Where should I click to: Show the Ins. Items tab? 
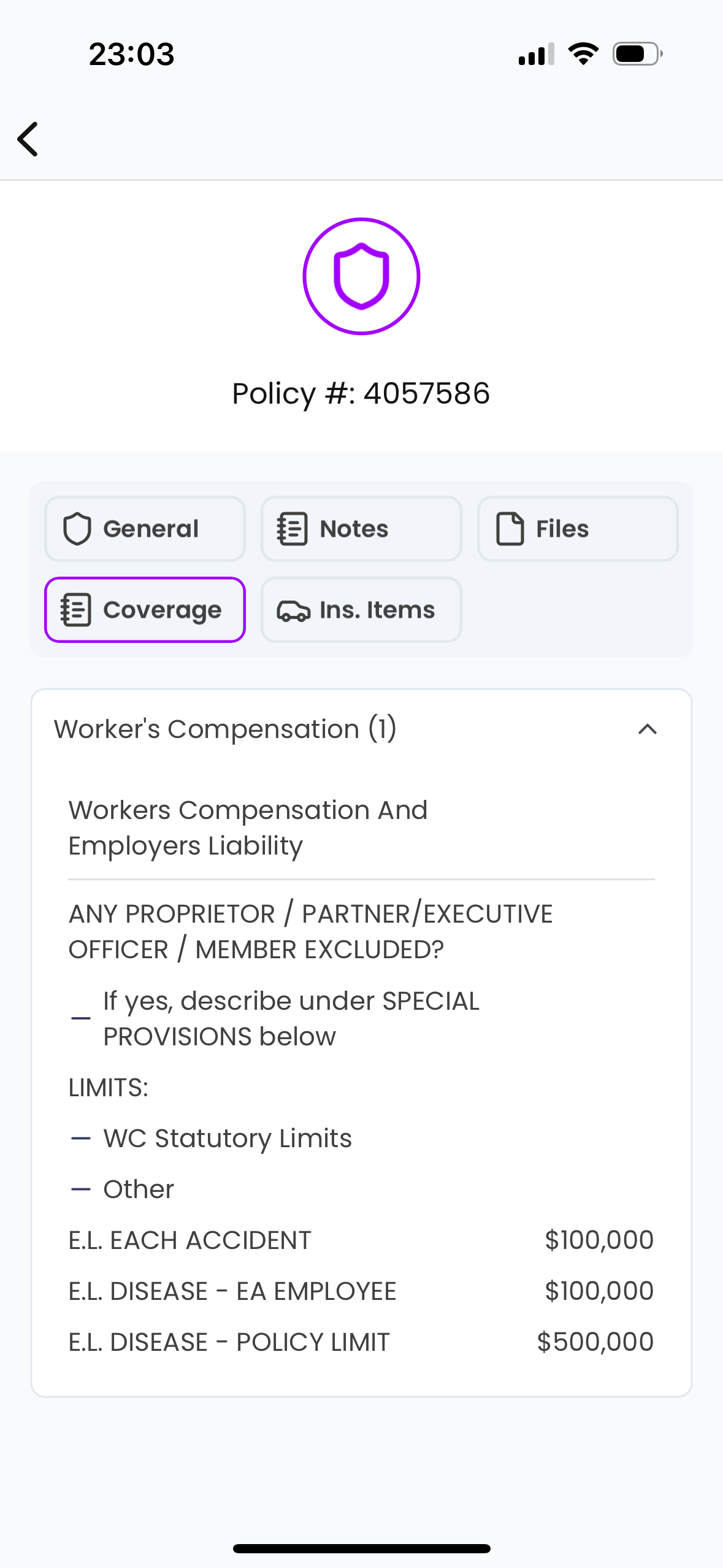click(361, 610)
